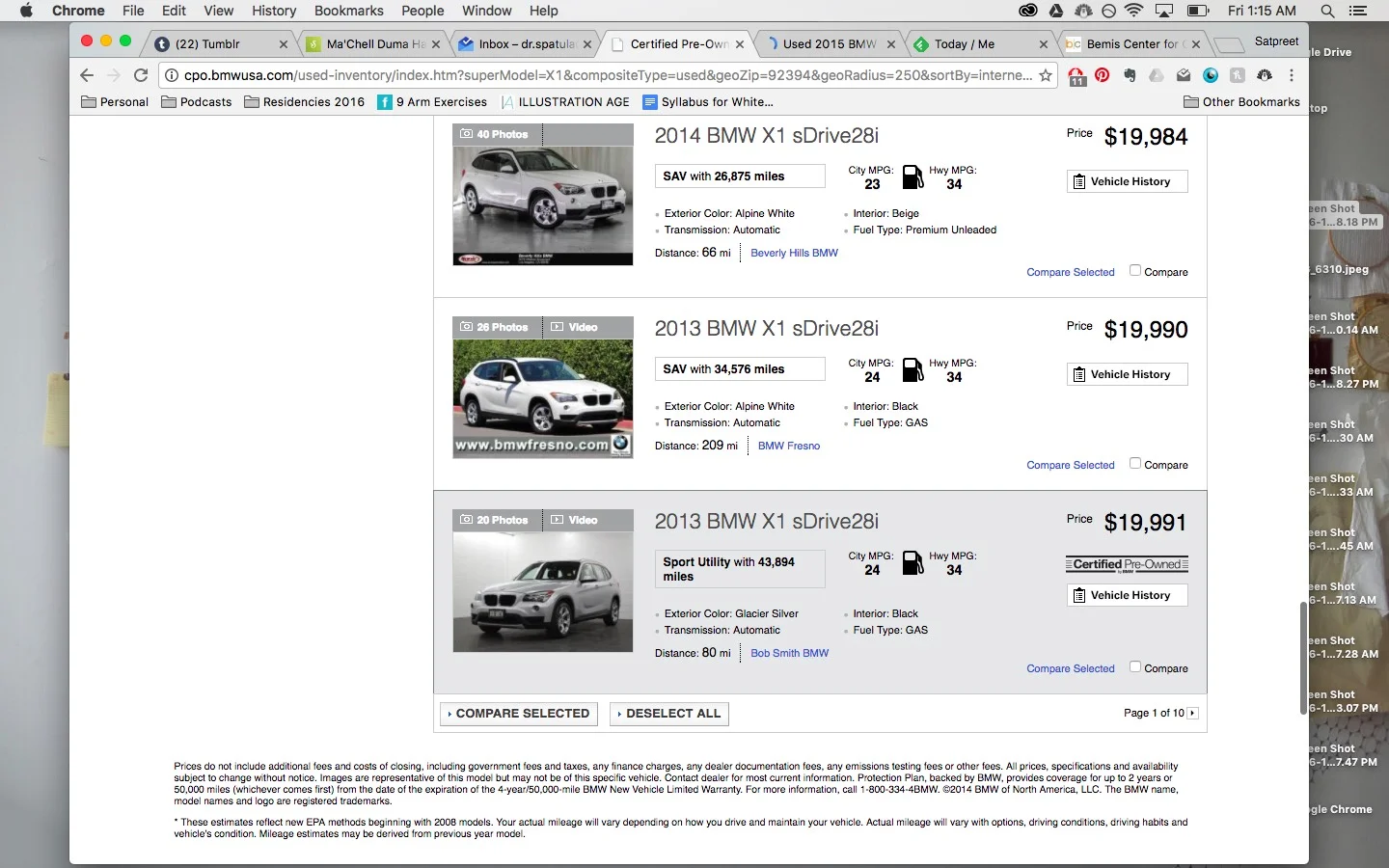
Task: Open the 9 Arm Exercises bookmark
Action: (x=432, y=101)
